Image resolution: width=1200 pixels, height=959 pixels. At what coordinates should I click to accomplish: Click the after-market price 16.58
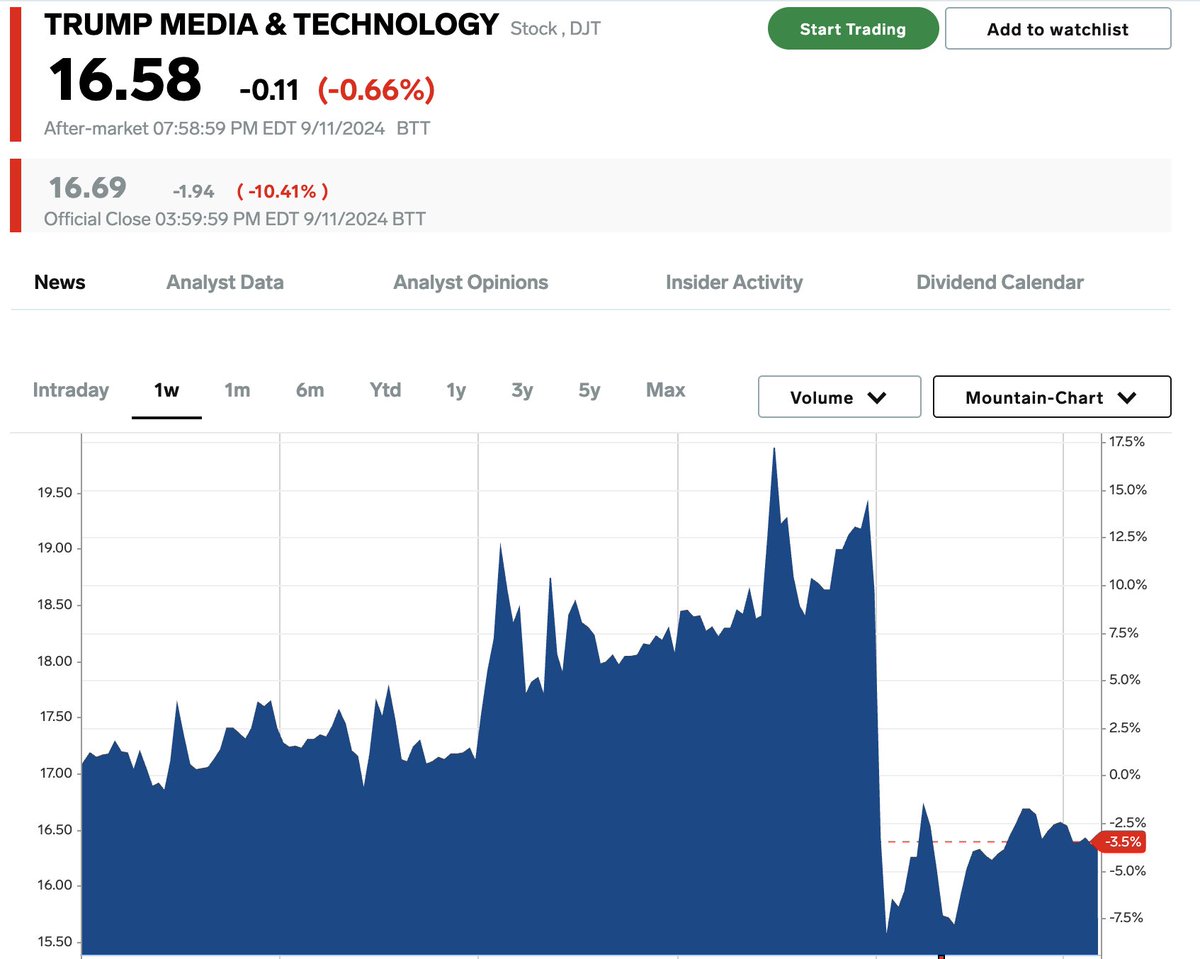coord(125,80)
